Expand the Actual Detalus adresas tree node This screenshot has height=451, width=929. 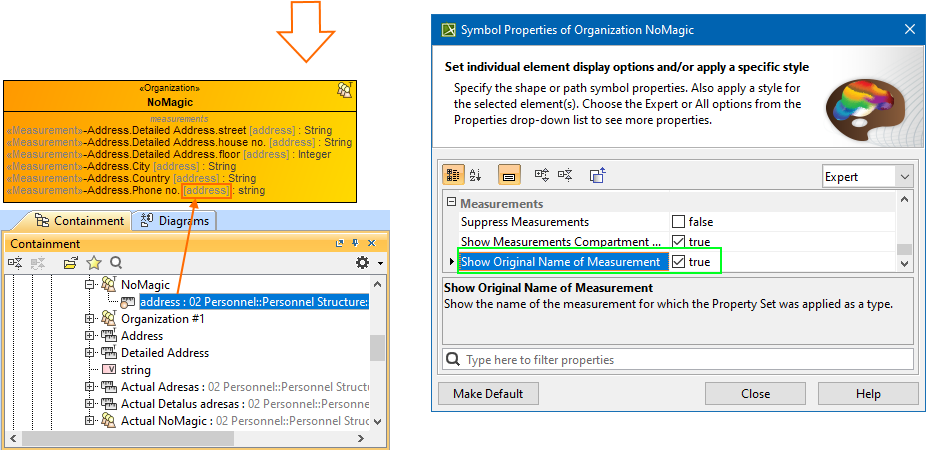point(89,404)
